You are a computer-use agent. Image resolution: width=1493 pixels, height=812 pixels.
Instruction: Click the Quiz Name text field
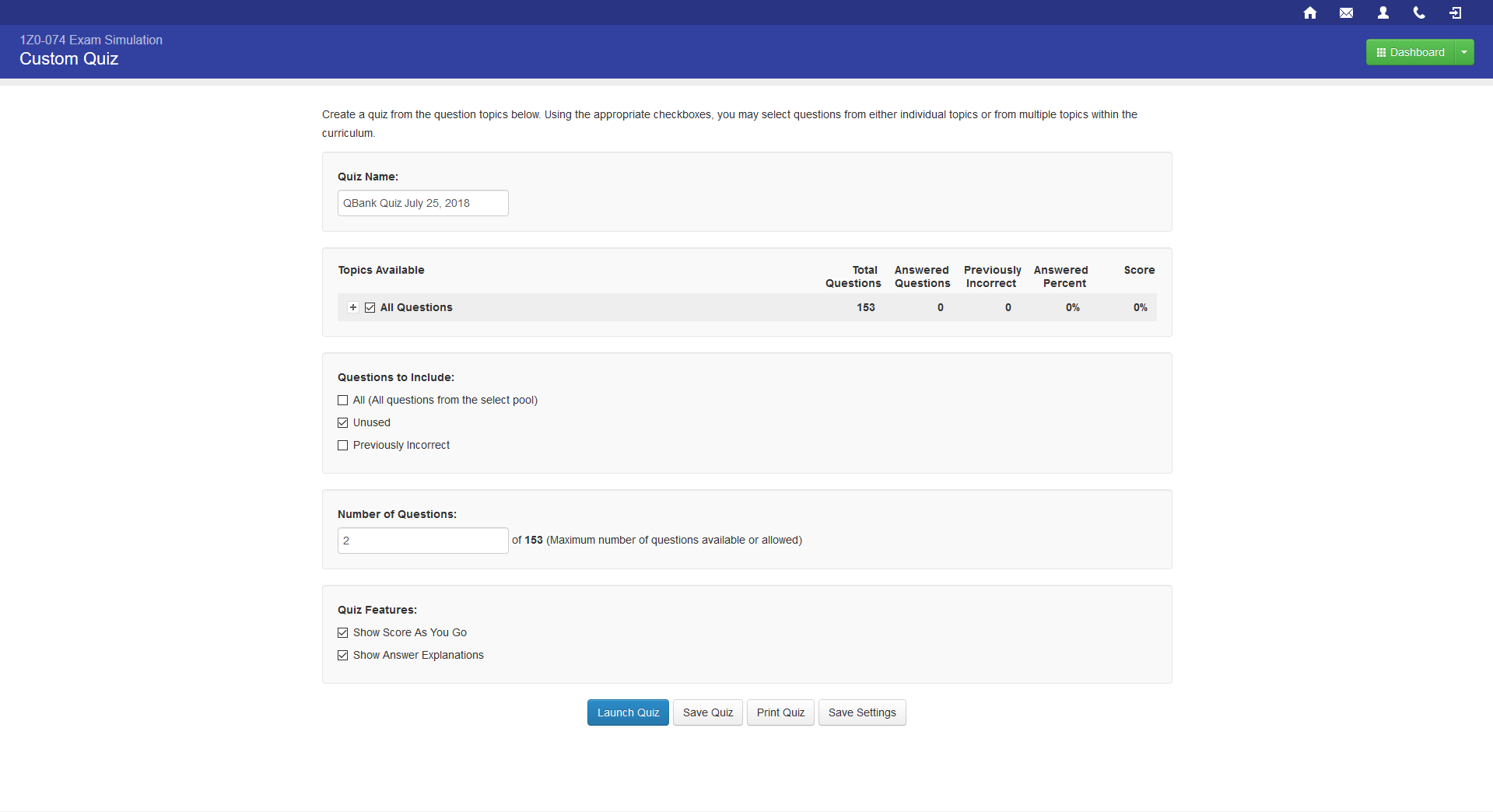pos(422,203)
